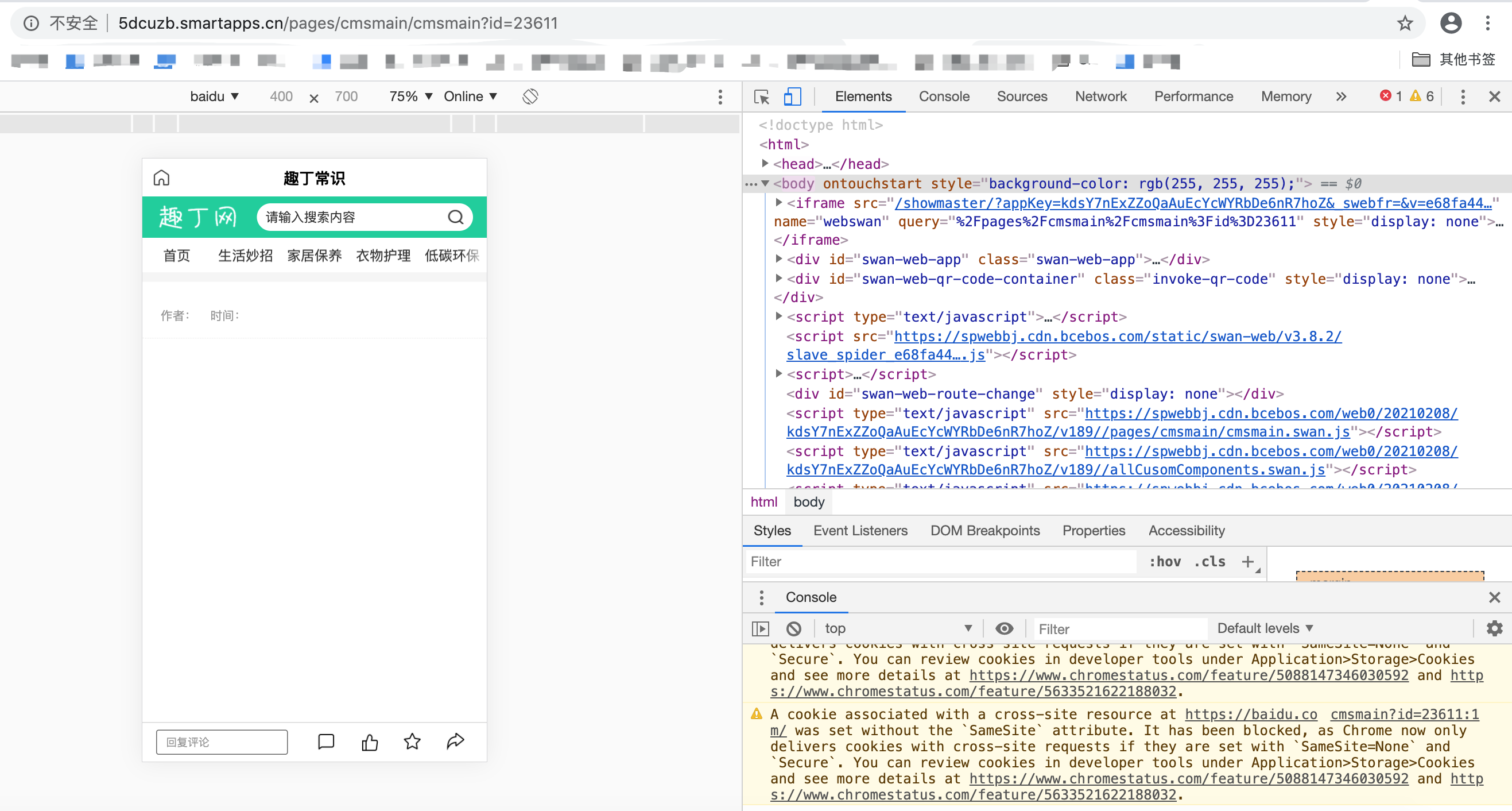Open Chrome's three-dot main menu
Screen dimensions: 1512x811
(1487, 23)
